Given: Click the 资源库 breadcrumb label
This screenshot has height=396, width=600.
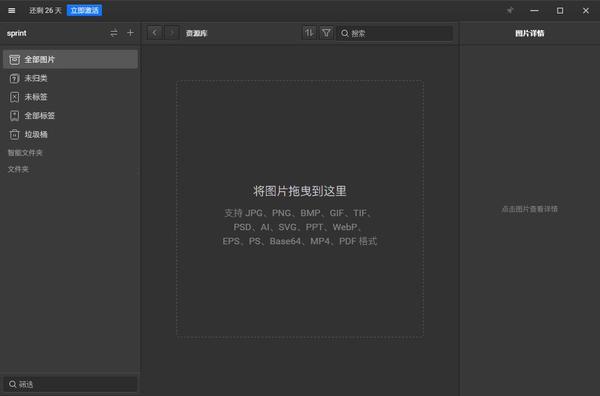Looking at the screenshot, I should pyautogui.click(x=196, y=33).
